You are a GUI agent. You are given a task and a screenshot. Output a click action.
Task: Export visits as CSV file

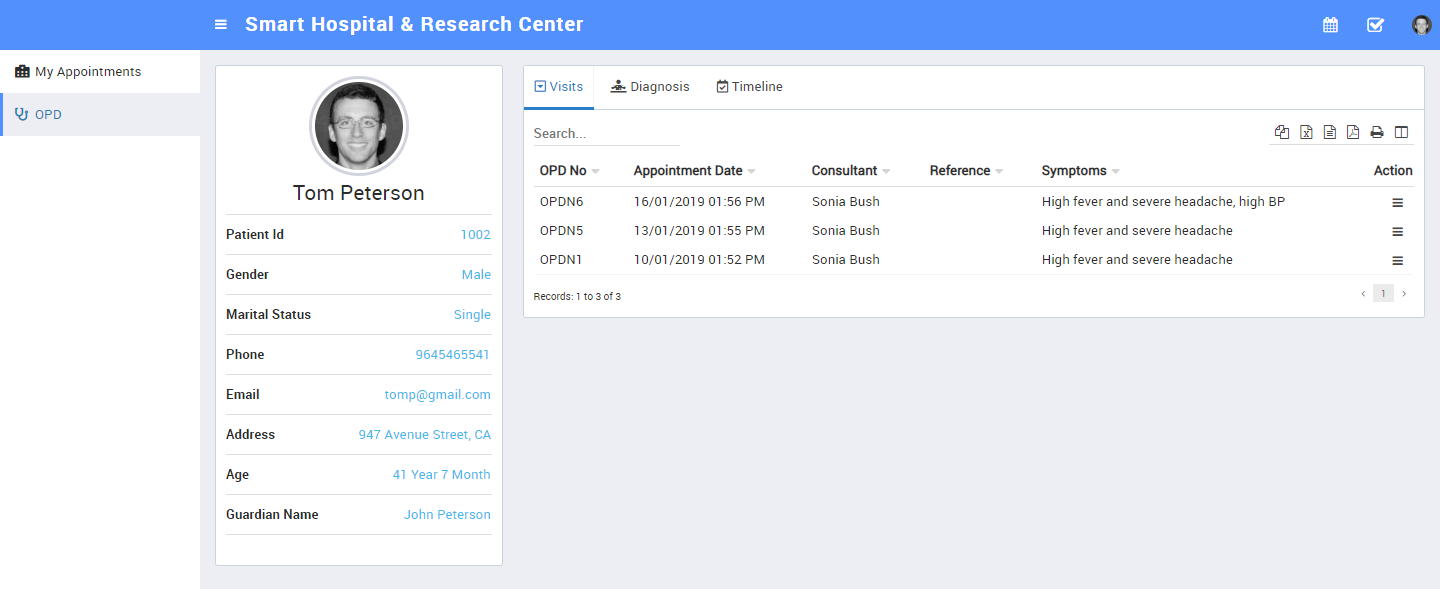click(x=1330, y=132)
